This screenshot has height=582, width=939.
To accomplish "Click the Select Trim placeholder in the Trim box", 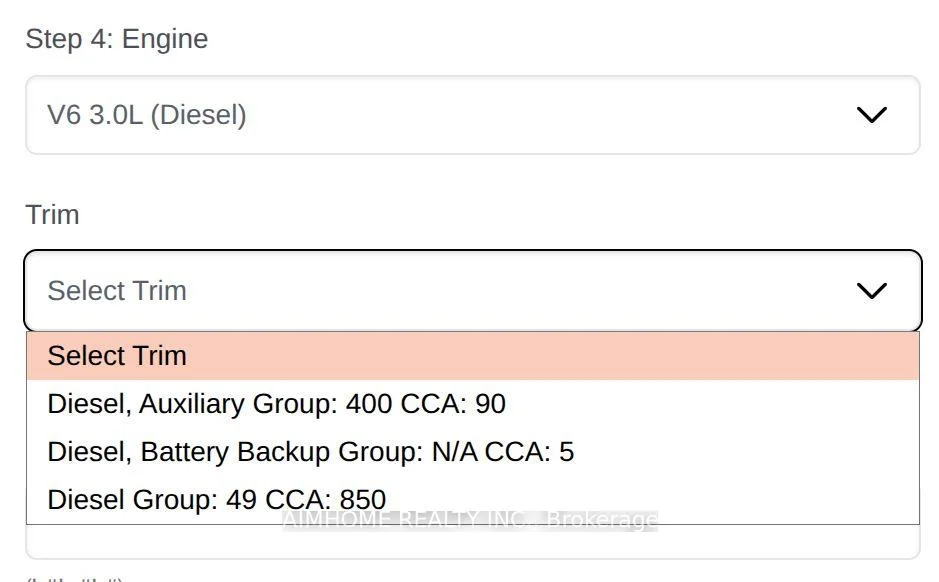I will (x=117, y=291).
